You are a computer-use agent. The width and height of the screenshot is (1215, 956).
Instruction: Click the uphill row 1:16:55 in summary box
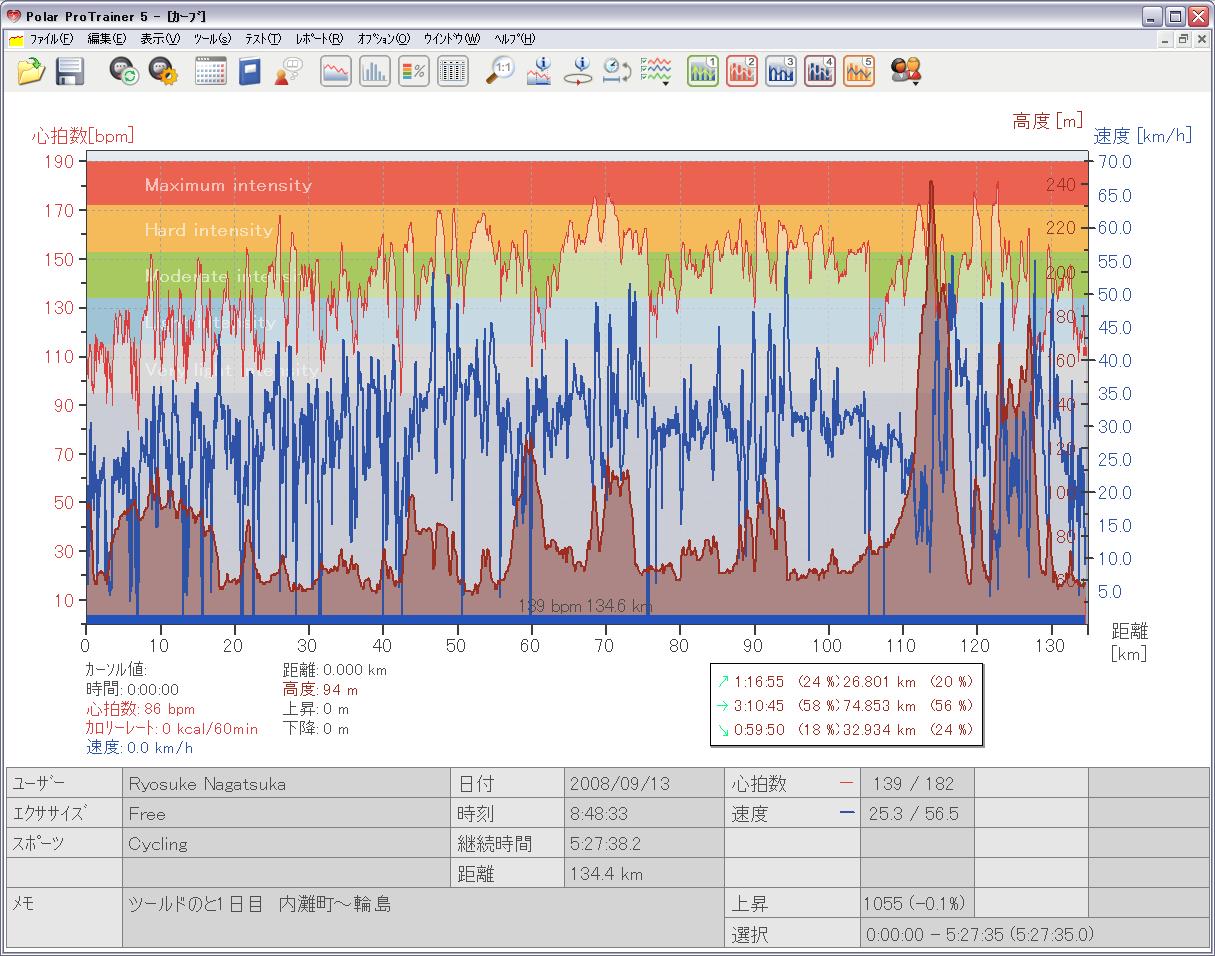pos(845,681)
